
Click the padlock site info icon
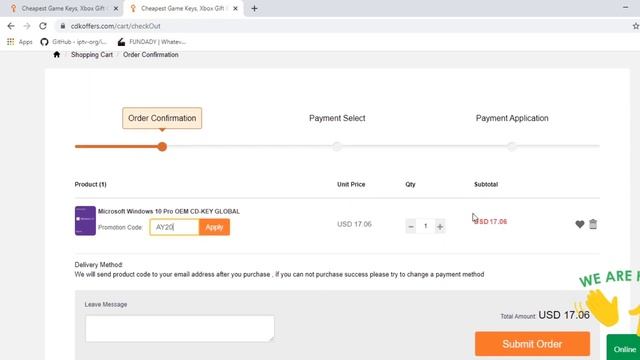(x=62, y=26)
